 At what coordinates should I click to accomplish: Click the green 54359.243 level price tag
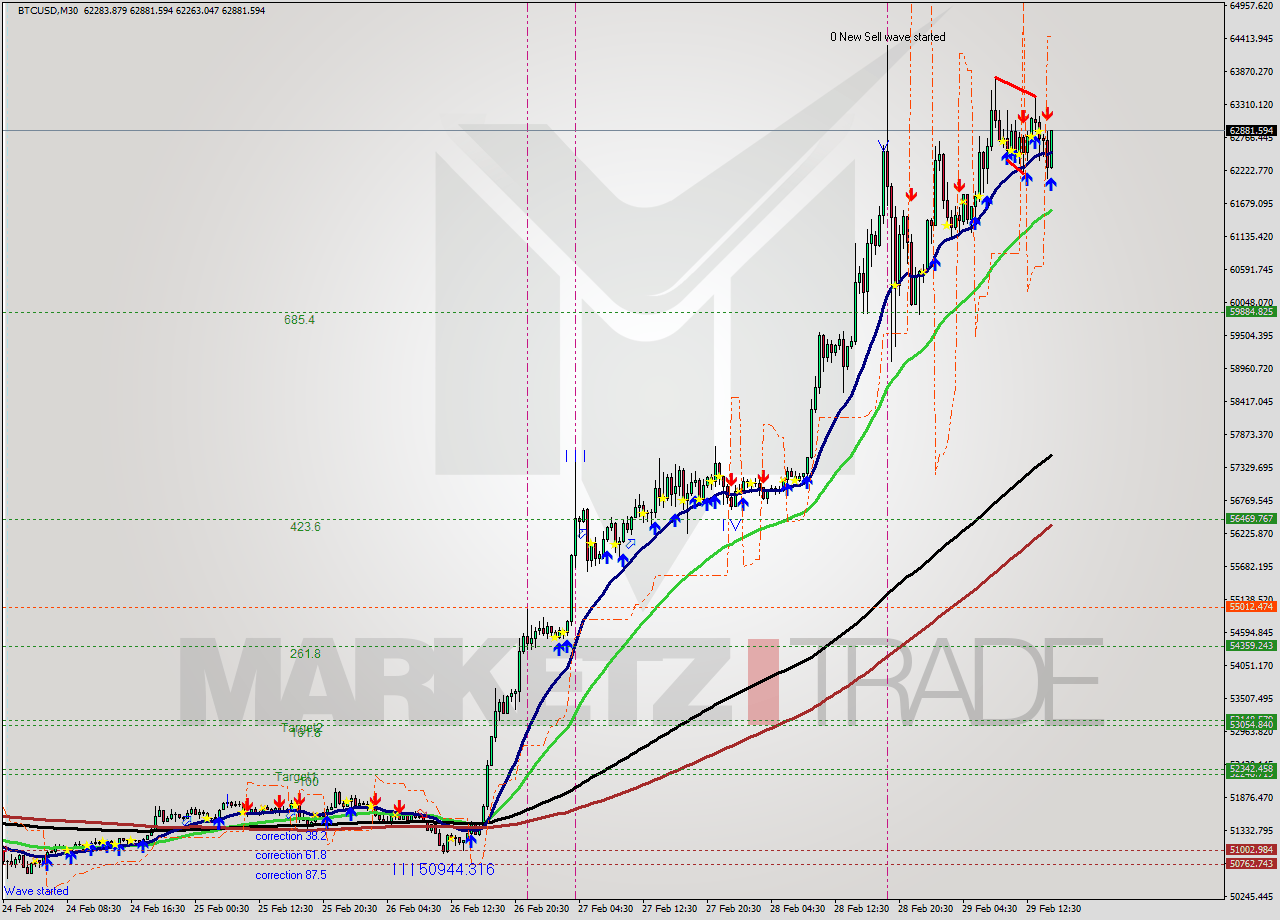click(x=1250, y=646)
